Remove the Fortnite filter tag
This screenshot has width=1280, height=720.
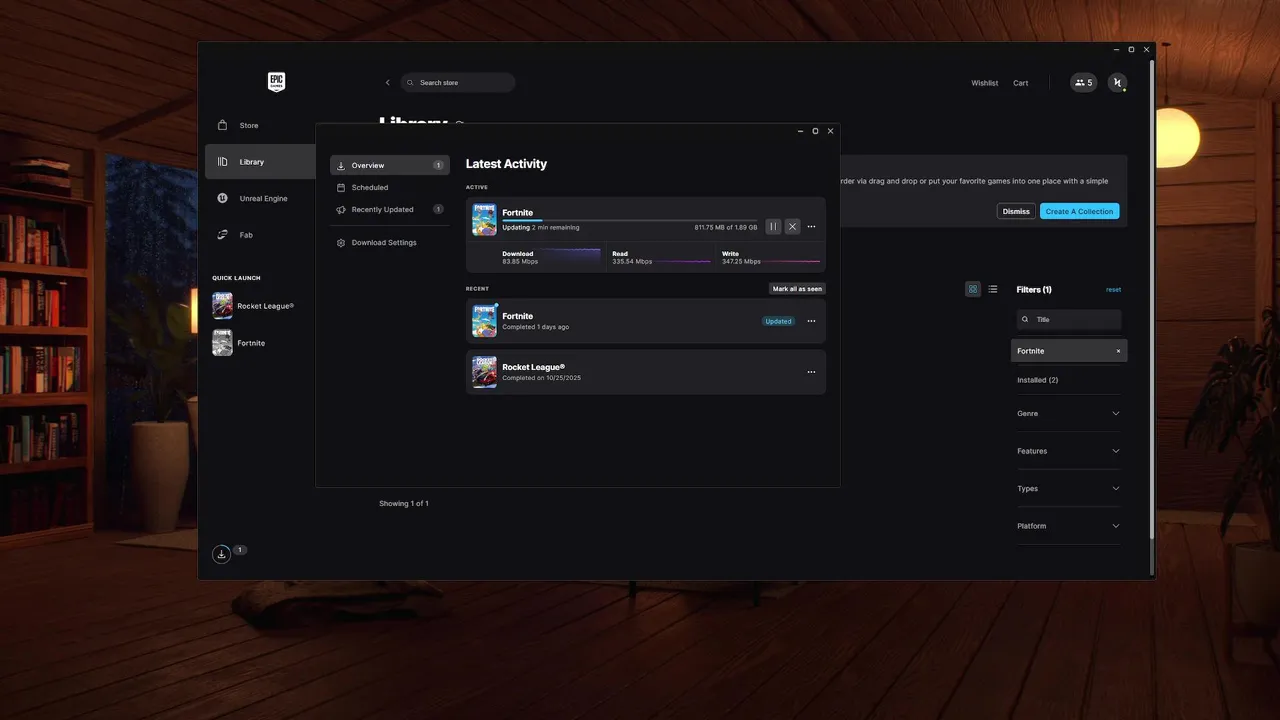pyautogui.click(x=1118, y=351)
